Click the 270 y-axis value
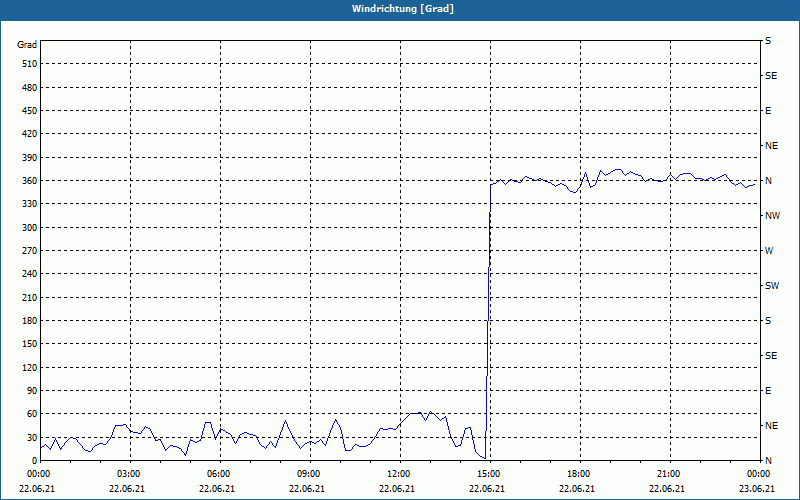Screen dimensions: 800x500 tap(29, 251)
